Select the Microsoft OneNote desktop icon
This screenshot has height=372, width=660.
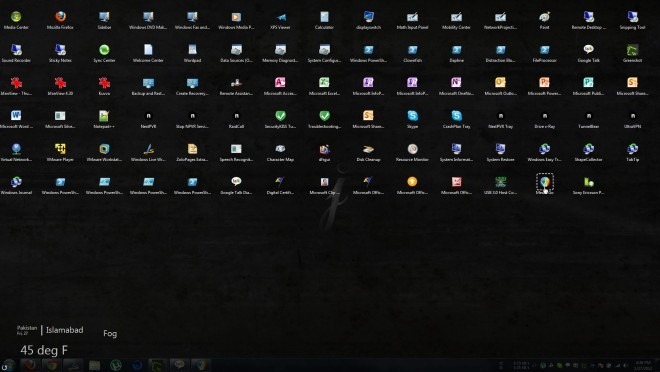click(x=456, y=86)
